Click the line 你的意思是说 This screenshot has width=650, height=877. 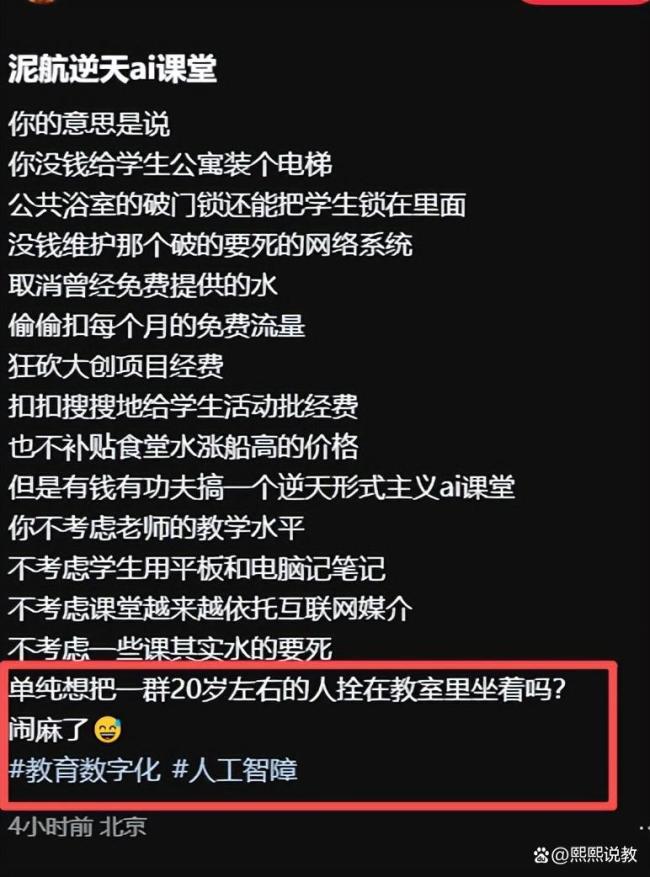[x=89, y=124]
